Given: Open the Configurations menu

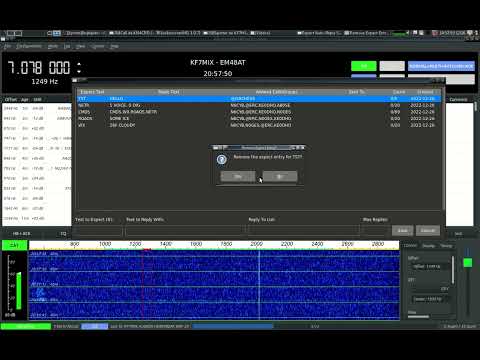Looking at the screenshot, I should 29,46.
